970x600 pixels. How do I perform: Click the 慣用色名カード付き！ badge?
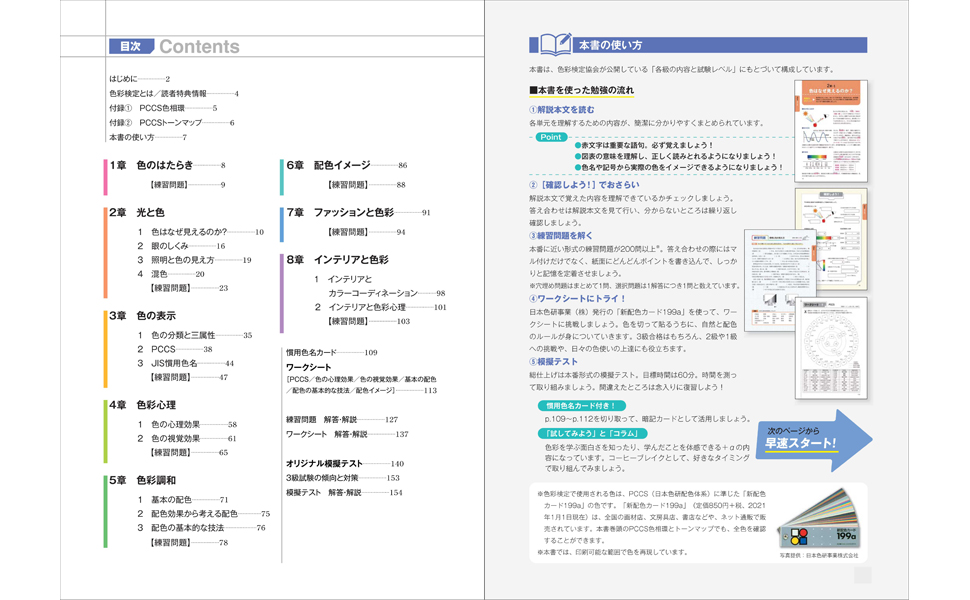[x=581, y=405]
